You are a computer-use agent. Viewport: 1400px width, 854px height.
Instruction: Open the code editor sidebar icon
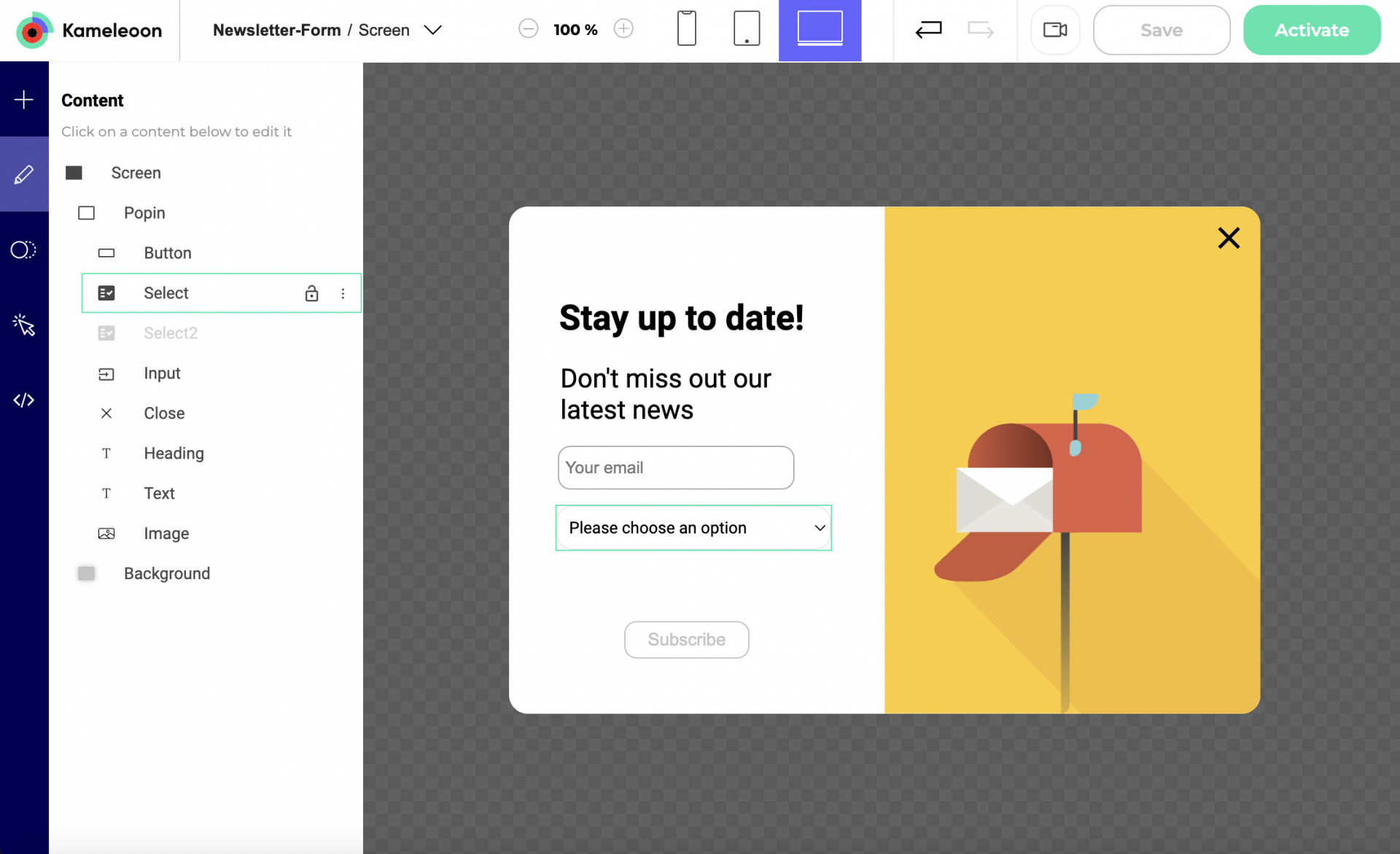(x=24, y=400)
